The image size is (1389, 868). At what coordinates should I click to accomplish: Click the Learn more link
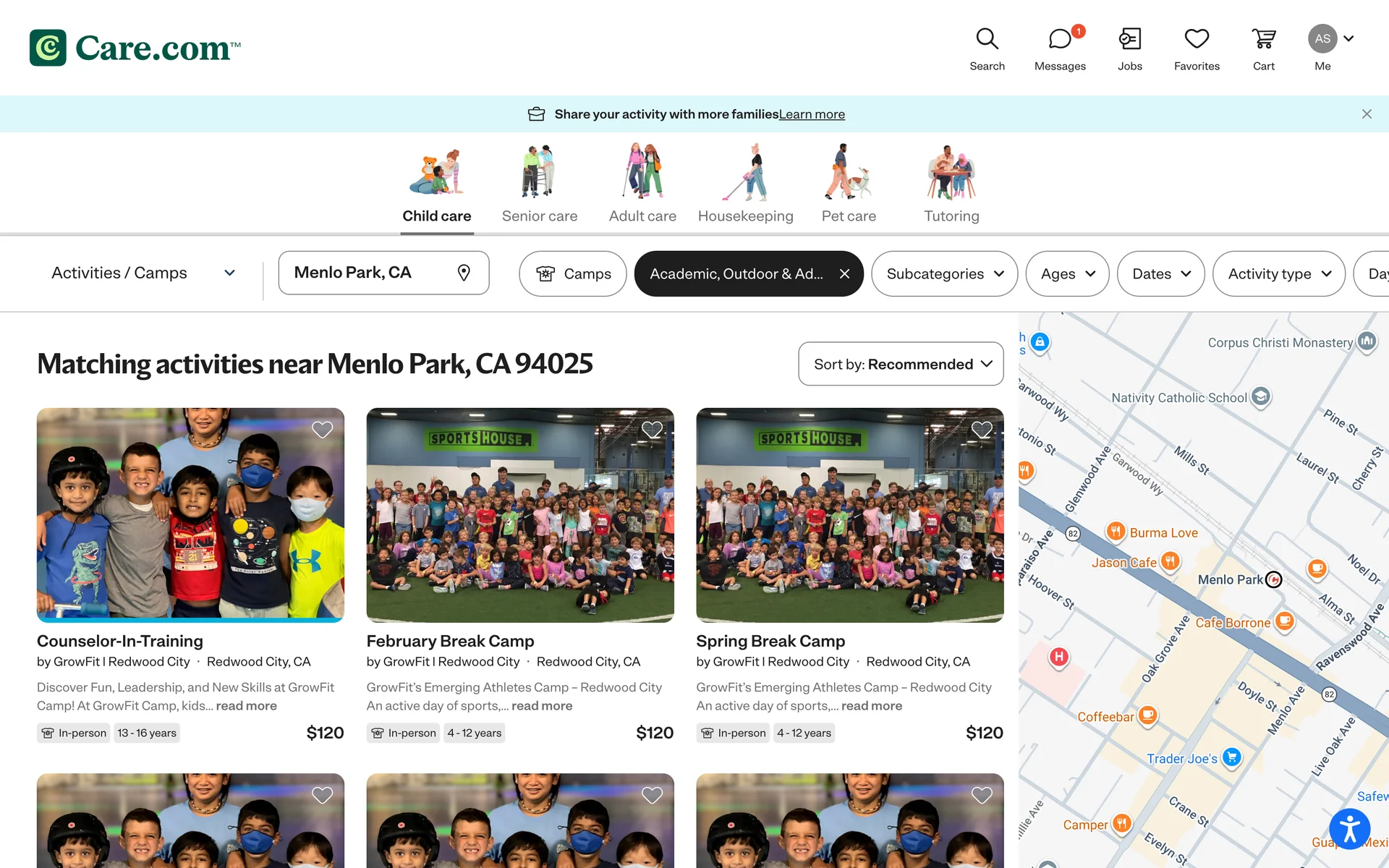coord(812,114)
